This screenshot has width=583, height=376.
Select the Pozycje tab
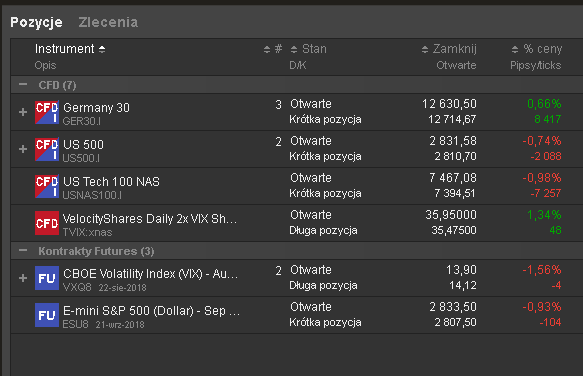point(36,22)
